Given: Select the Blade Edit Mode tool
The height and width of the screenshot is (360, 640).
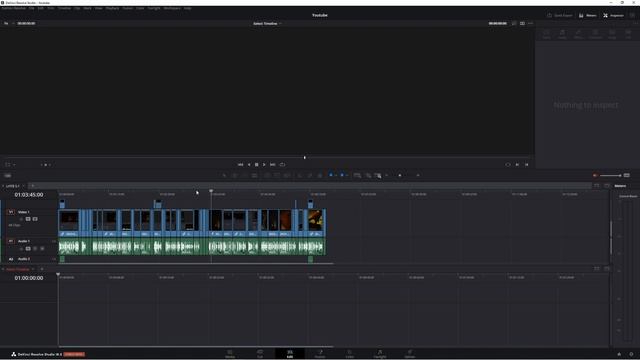Looking at the screenshot, I should tap(254, 176).
